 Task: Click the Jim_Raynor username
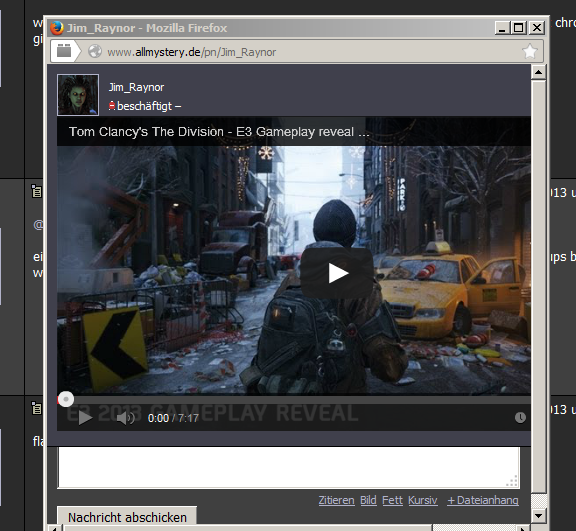tap(136, 87)
